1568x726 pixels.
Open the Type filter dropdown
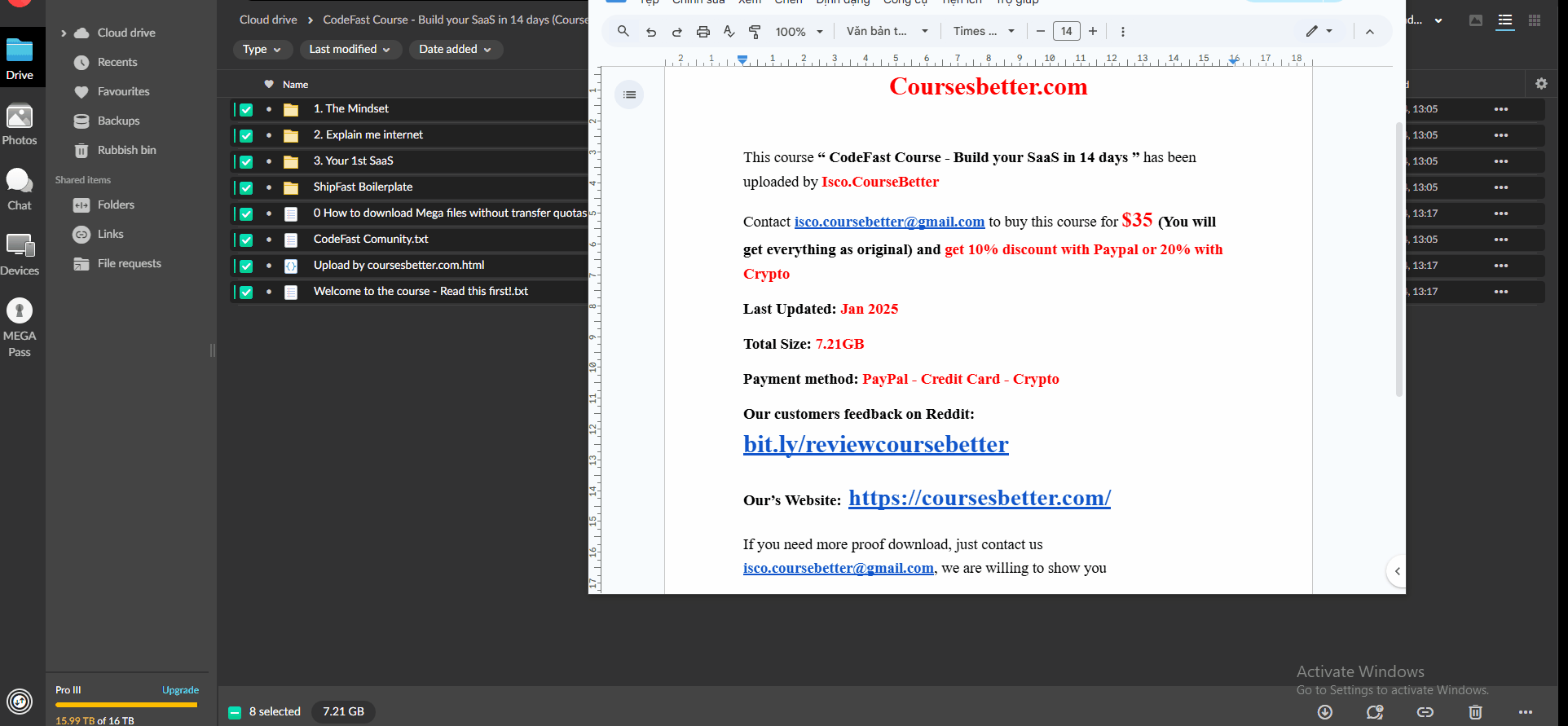262,50
